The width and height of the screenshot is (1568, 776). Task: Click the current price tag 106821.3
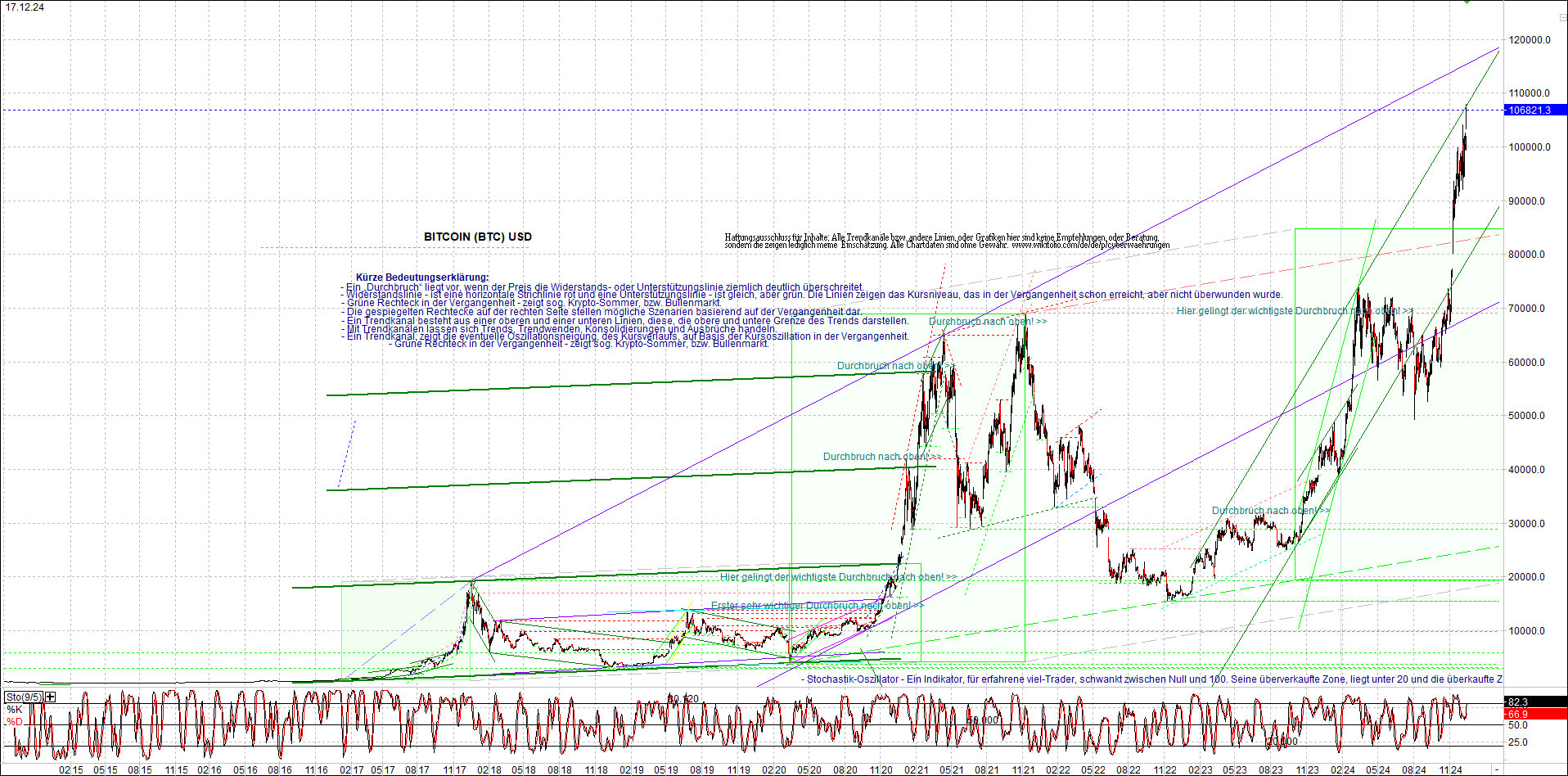click(x=1534, y=111)
